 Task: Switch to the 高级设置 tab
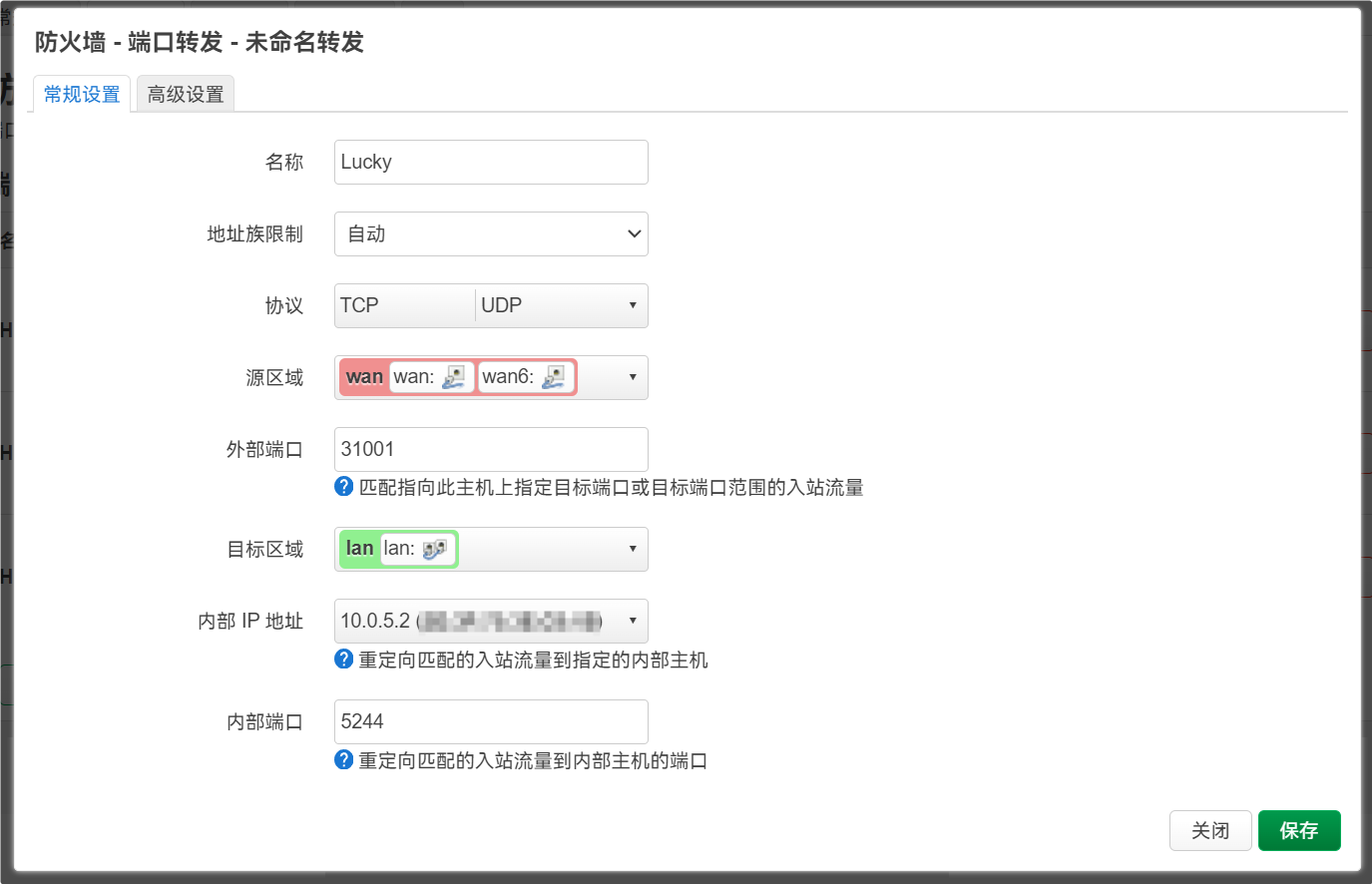click(185, 92)
